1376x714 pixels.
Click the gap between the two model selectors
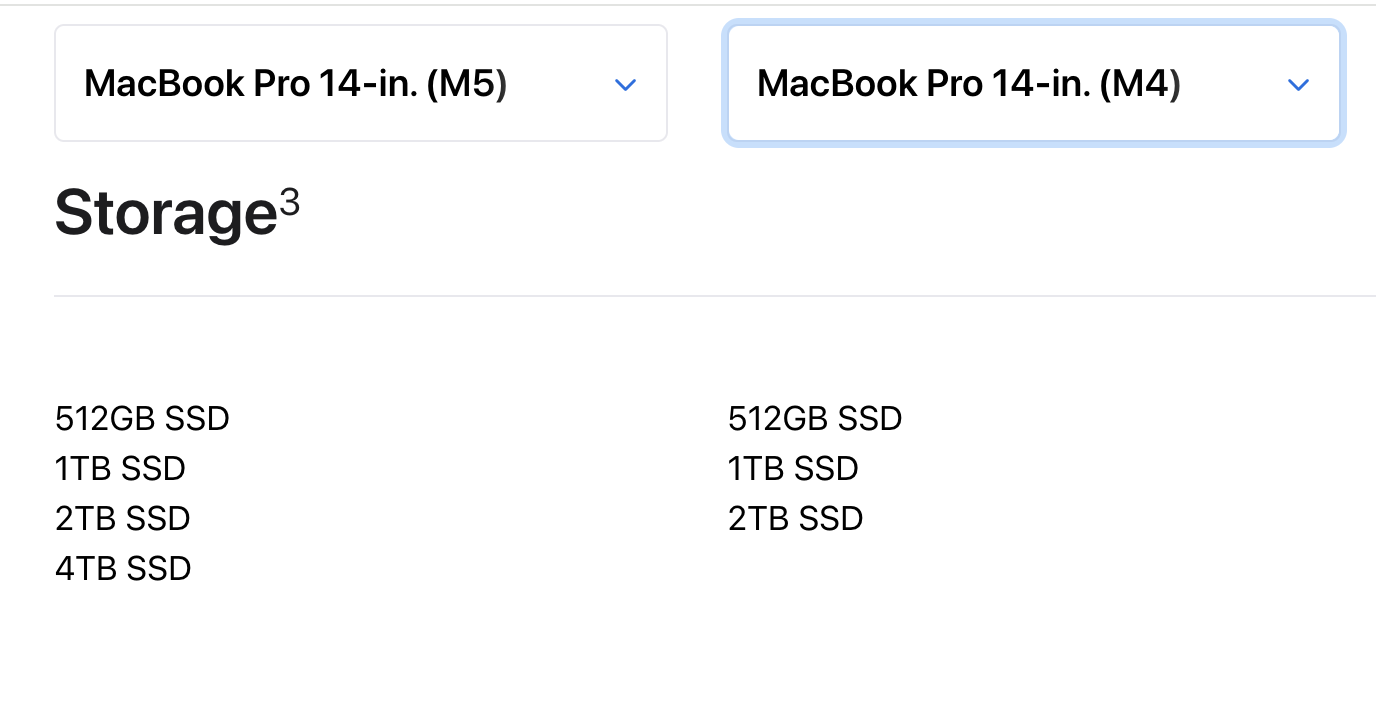(x=696, y=83)
